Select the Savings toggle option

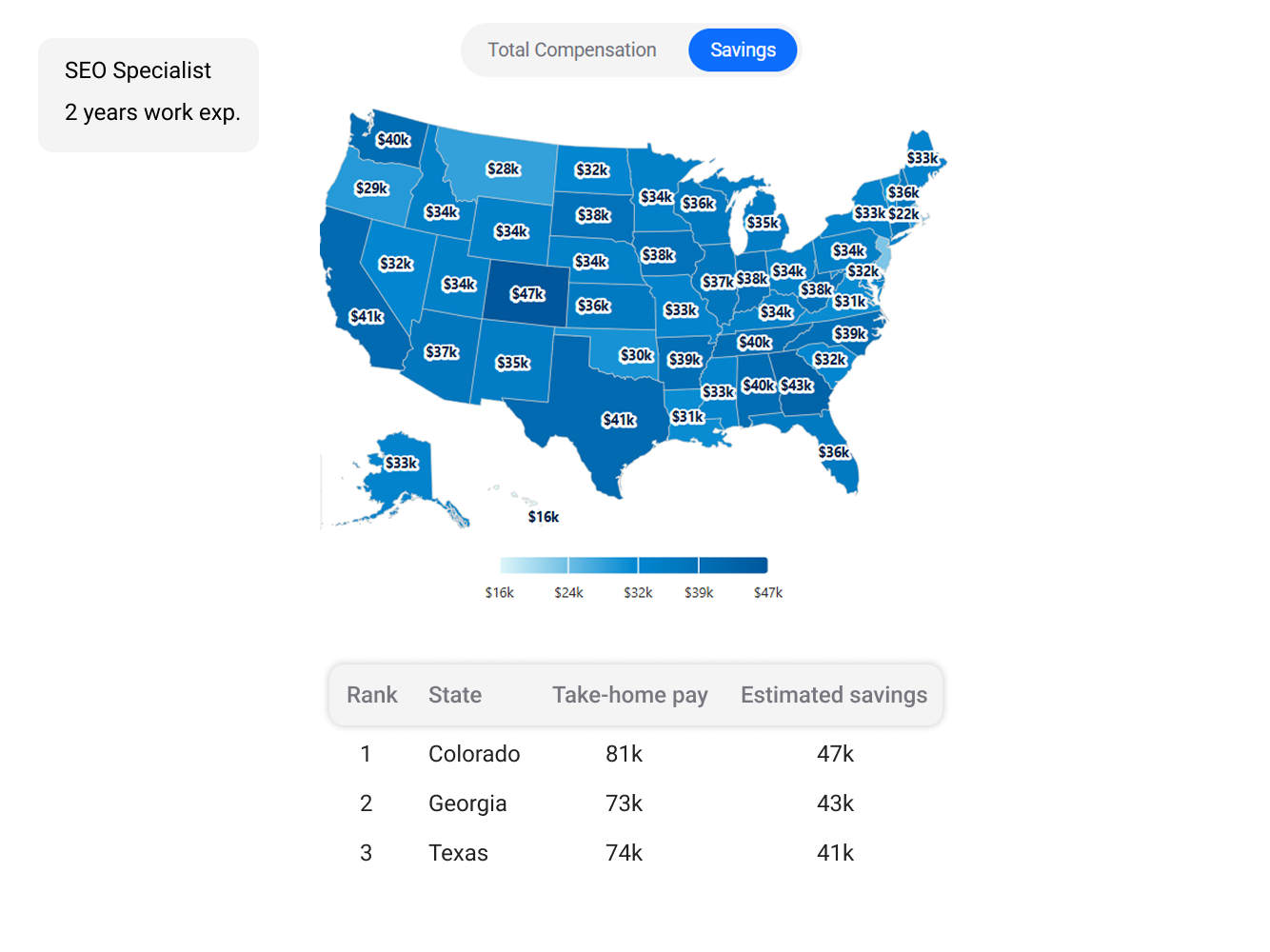pyautogui.click(x=743, y=50)
